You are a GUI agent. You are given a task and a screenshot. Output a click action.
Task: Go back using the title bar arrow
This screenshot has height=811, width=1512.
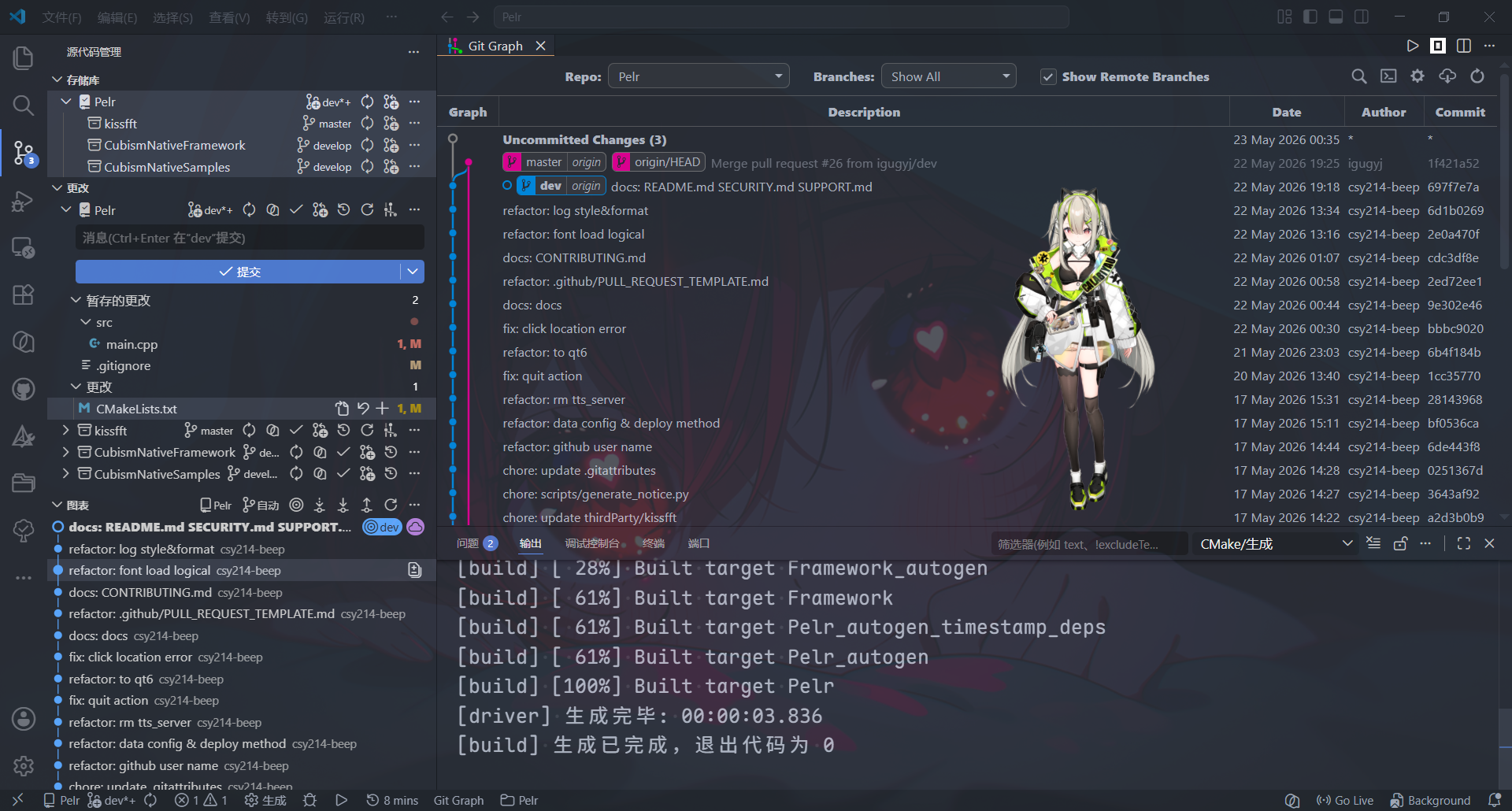pos(447,17)
